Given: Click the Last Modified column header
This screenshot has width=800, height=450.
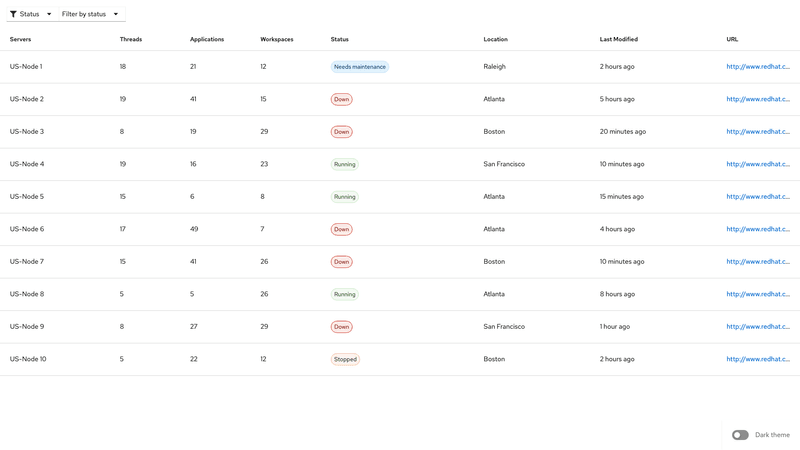Looking at the screenshot, I should (x=618, y=39).
